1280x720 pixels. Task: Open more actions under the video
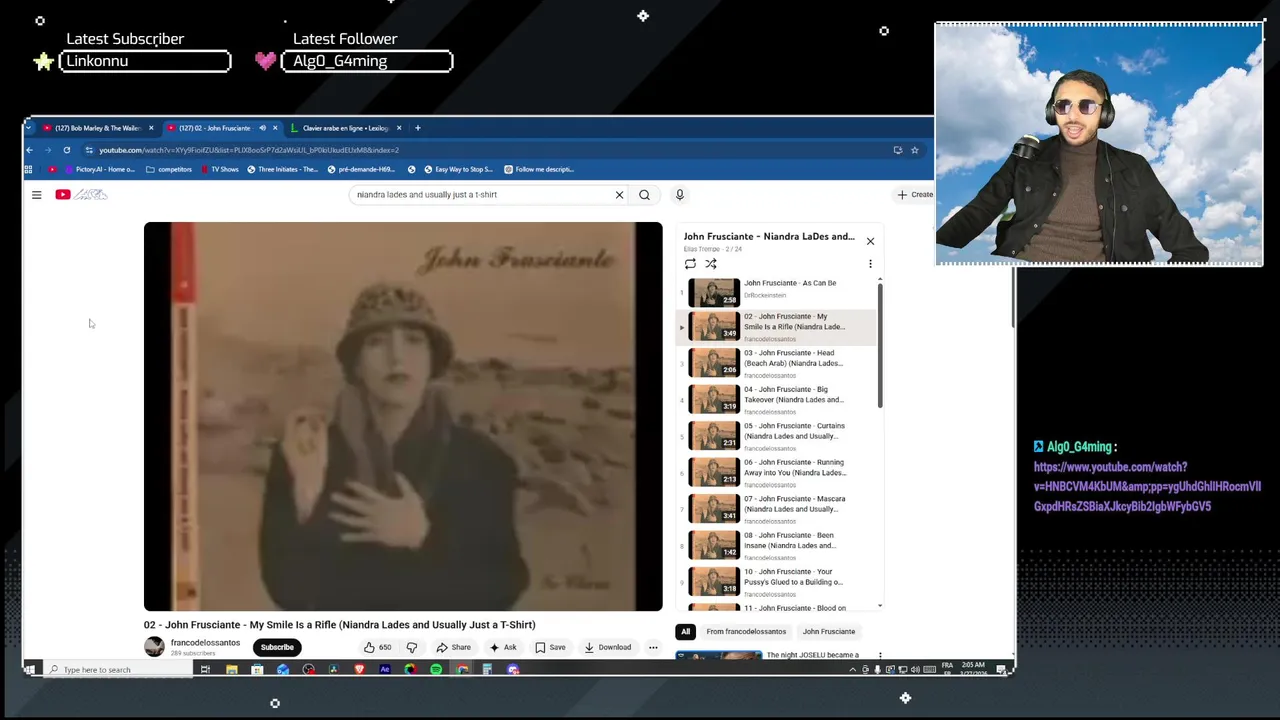[x=653, y=647]
